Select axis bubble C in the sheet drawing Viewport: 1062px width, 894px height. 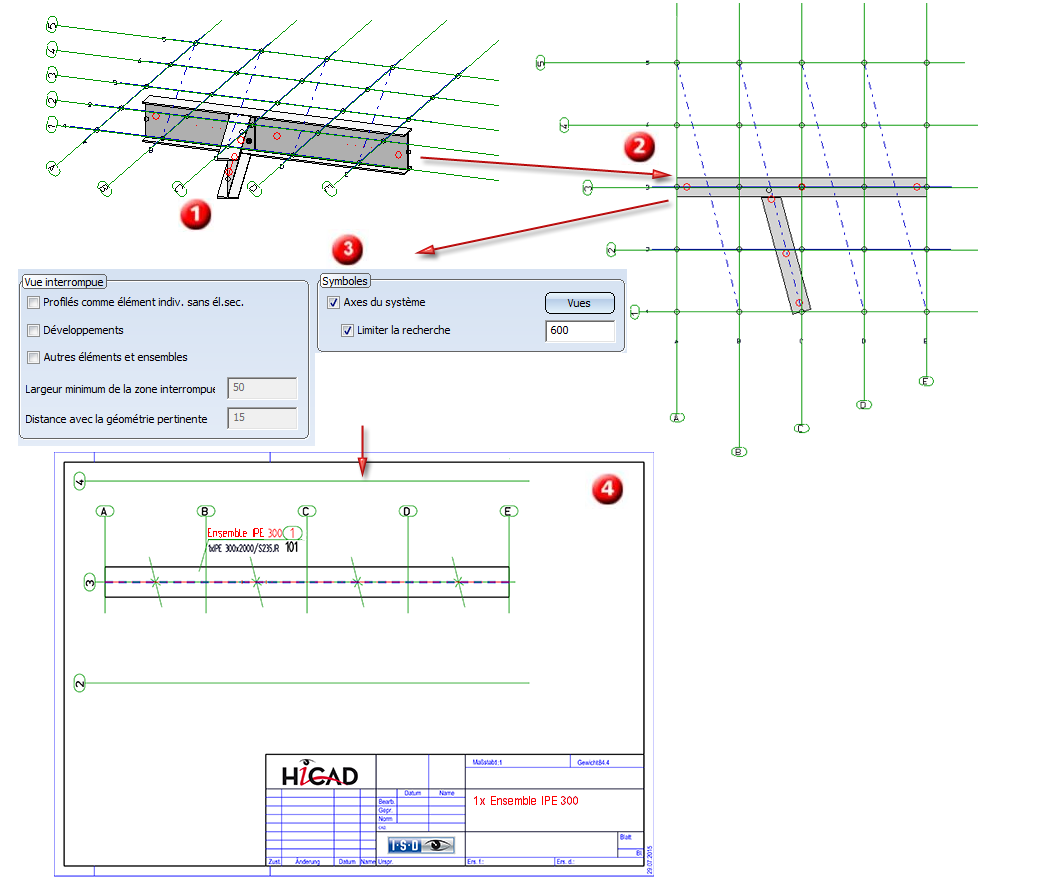[307, 512]
